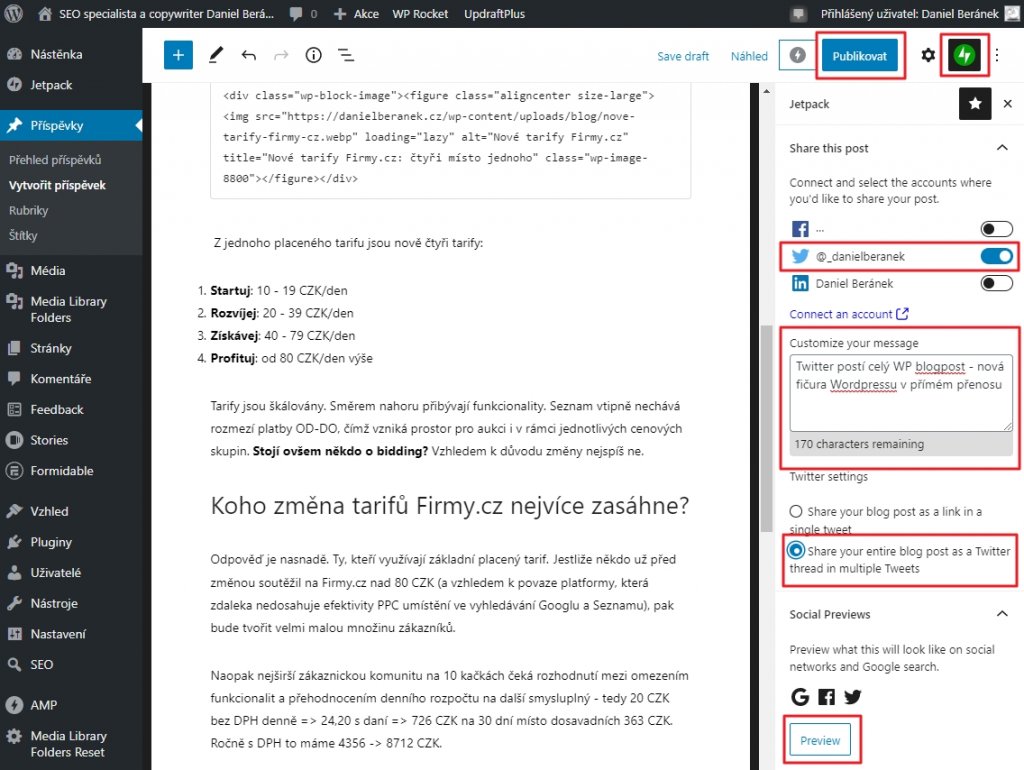1024x770 pixels.
Task: Click the green Jetpack lightning icon
Action: pyautogui.click(x=964, y=55)
